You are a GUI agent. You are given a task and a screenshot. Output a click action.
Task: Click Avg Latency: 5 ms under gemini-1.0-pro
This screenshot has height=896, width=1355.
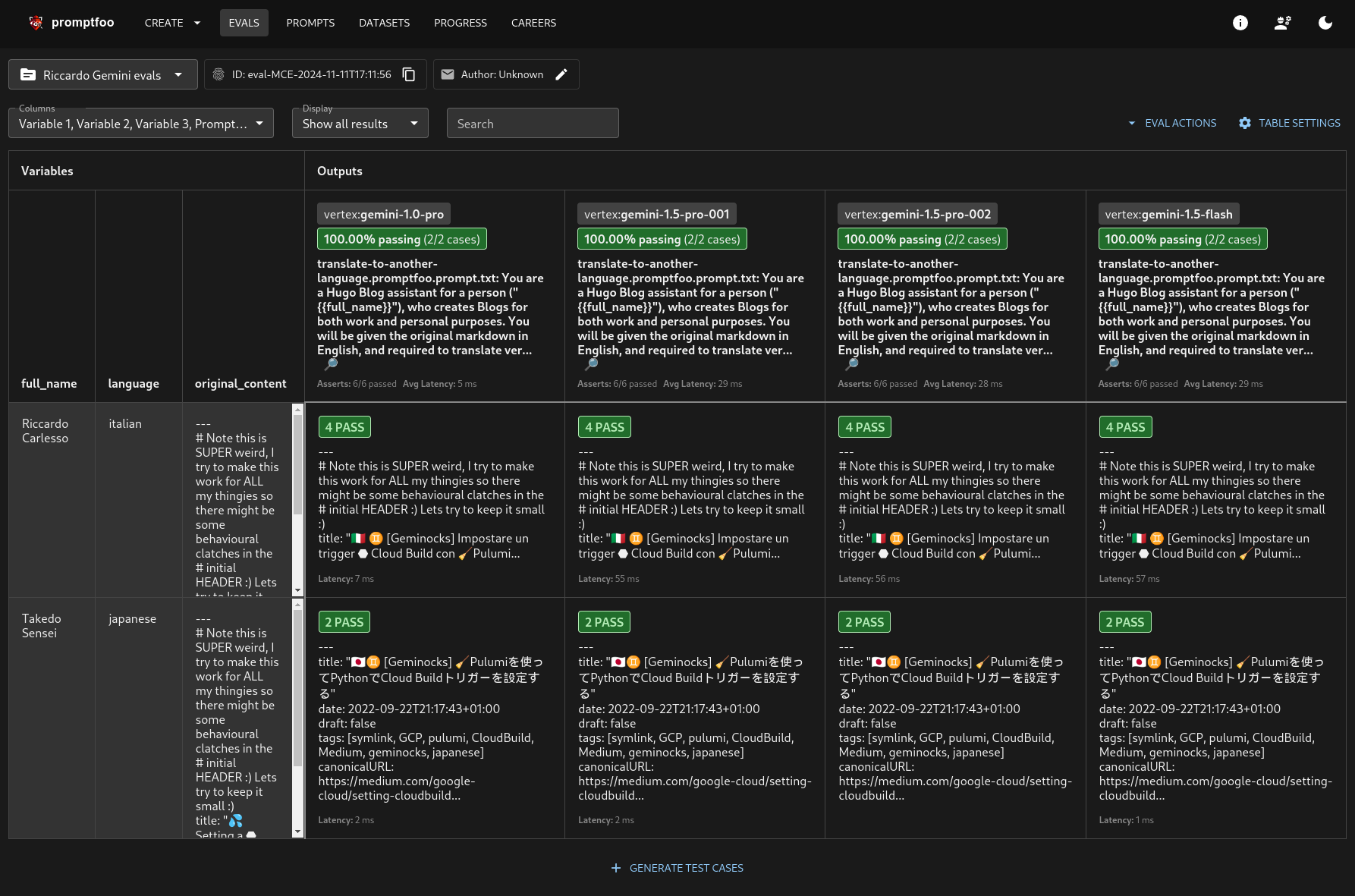(x=440, y=384)
